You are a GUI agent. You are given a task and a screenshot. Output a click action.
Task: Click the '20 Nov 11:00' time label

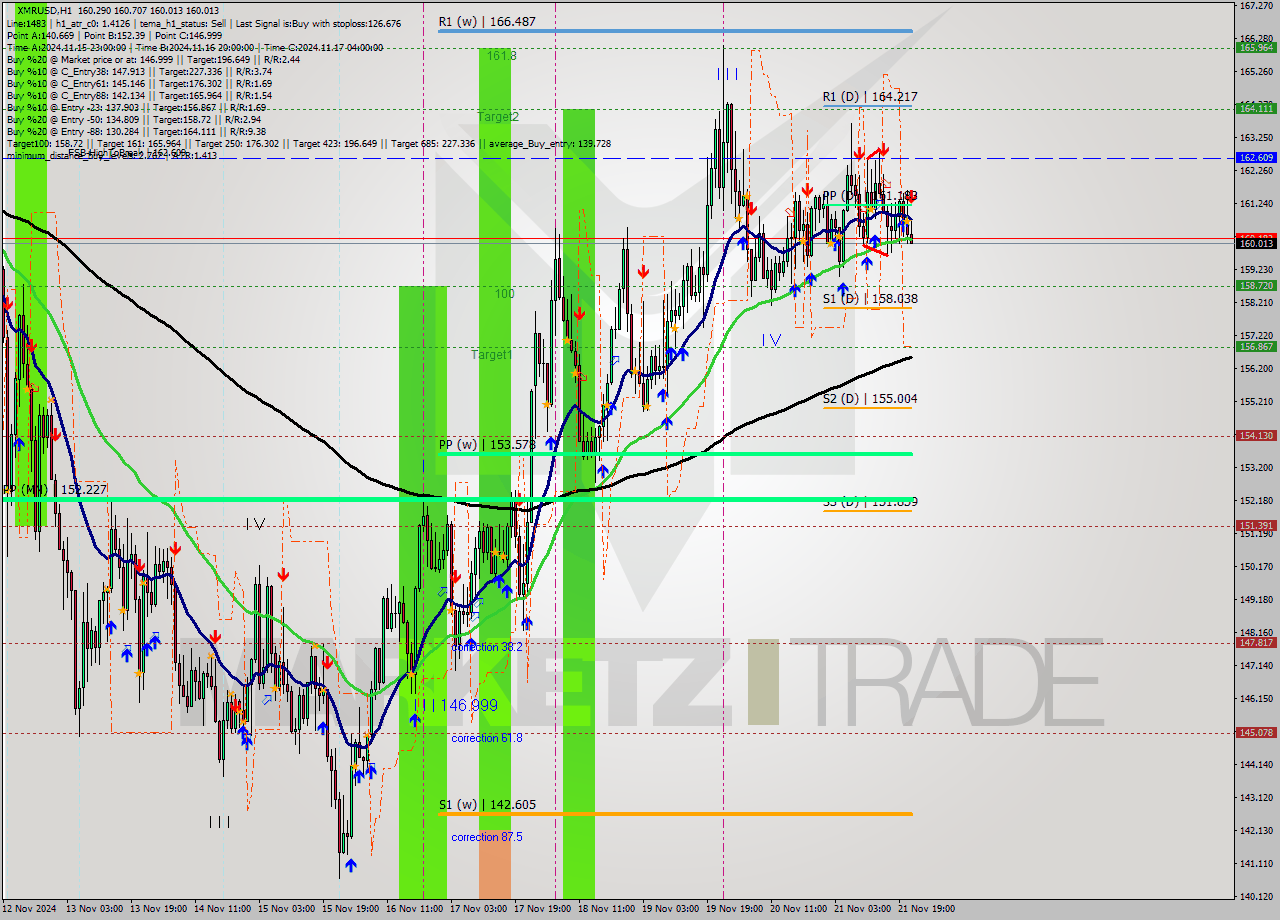point(798,909)
